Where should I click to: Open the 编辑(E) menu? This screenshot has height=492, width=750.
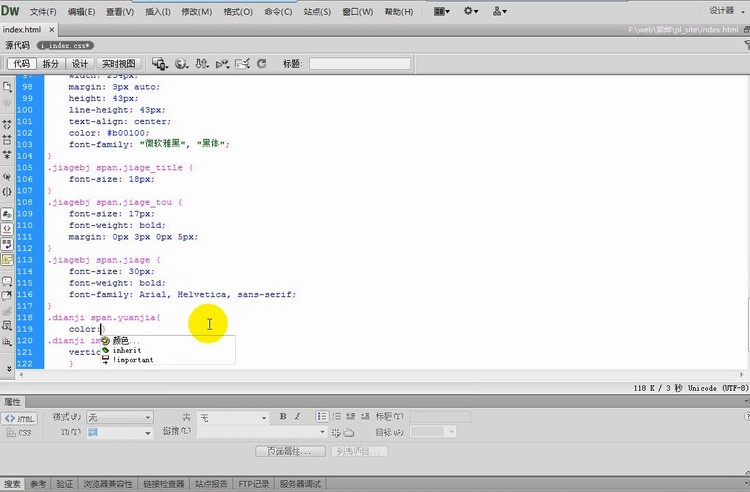[x=81, y=11]
